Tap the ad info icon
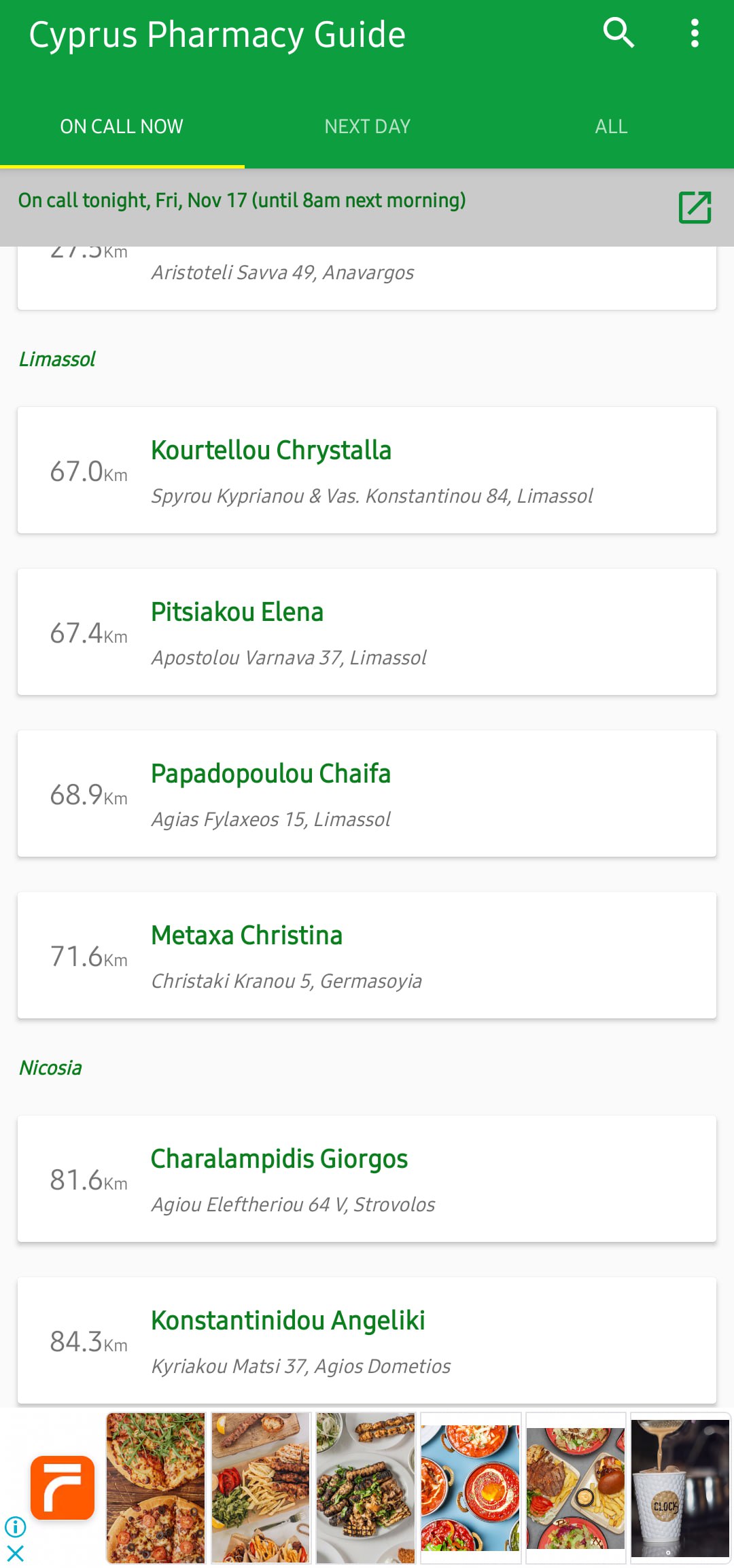The height and width of the screenshot is (1568, 734). click(15, 1527)
